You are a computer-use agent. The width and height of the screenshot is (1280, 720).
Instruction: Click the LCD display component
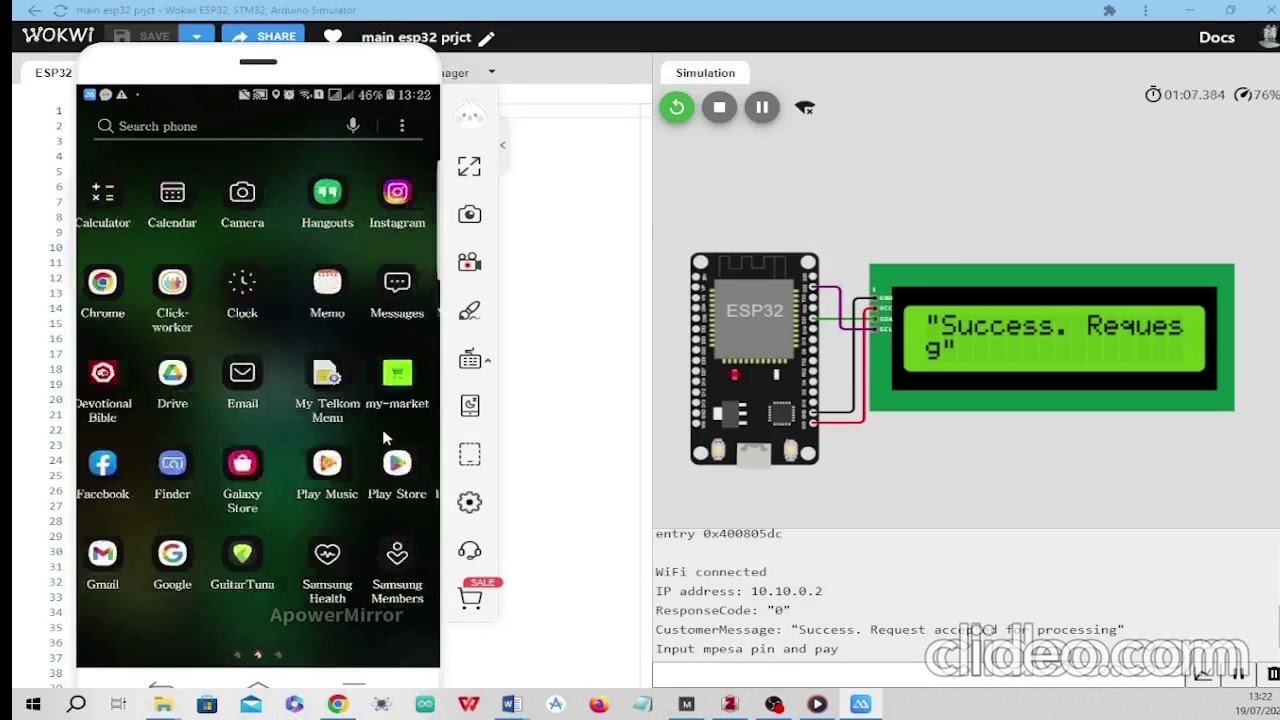1052,338
